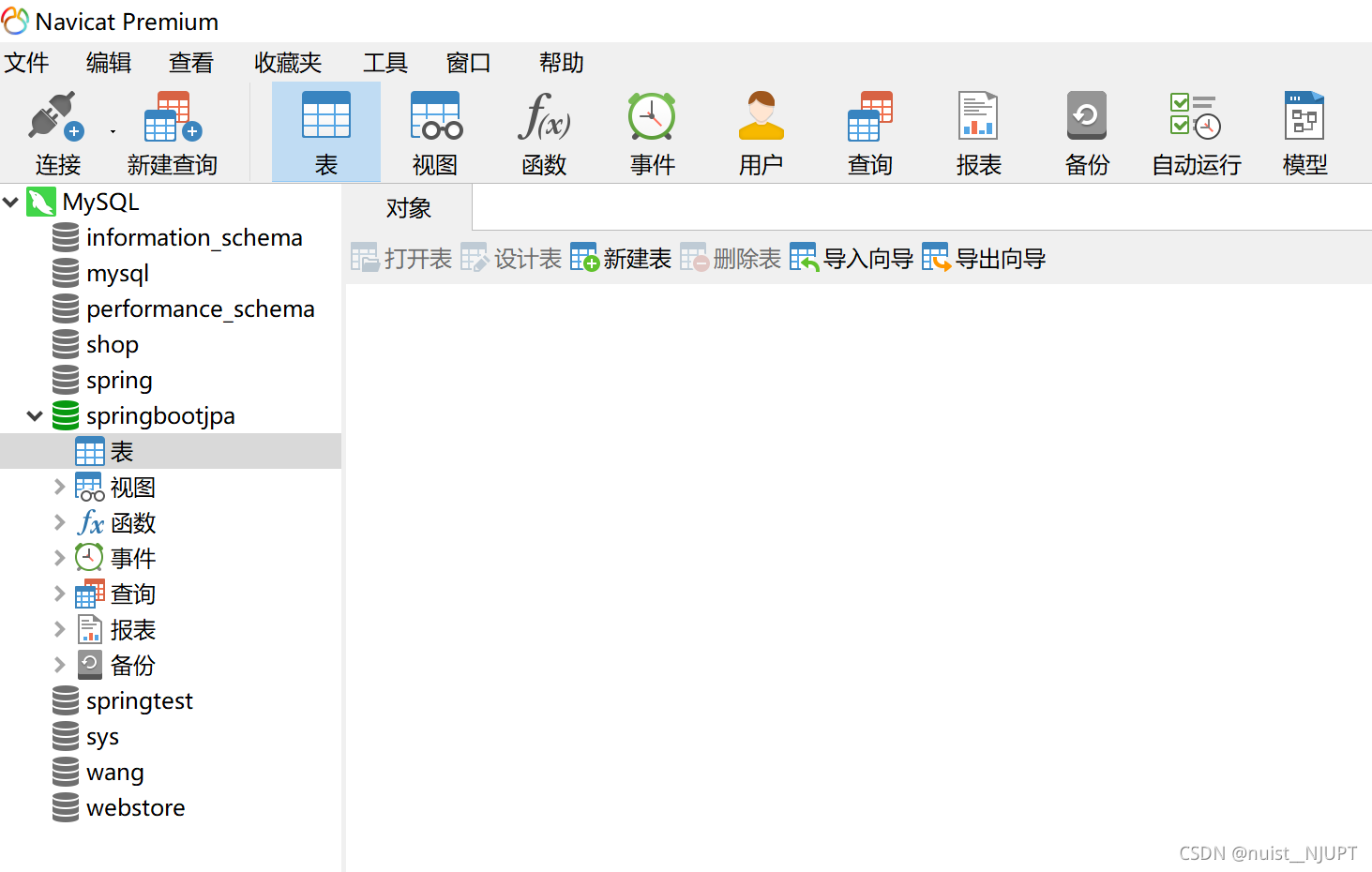The width and height of the screenshot is (1372, 872).
Task: Expand the 事件 node under springbootjpa
Action: point(59,558)
